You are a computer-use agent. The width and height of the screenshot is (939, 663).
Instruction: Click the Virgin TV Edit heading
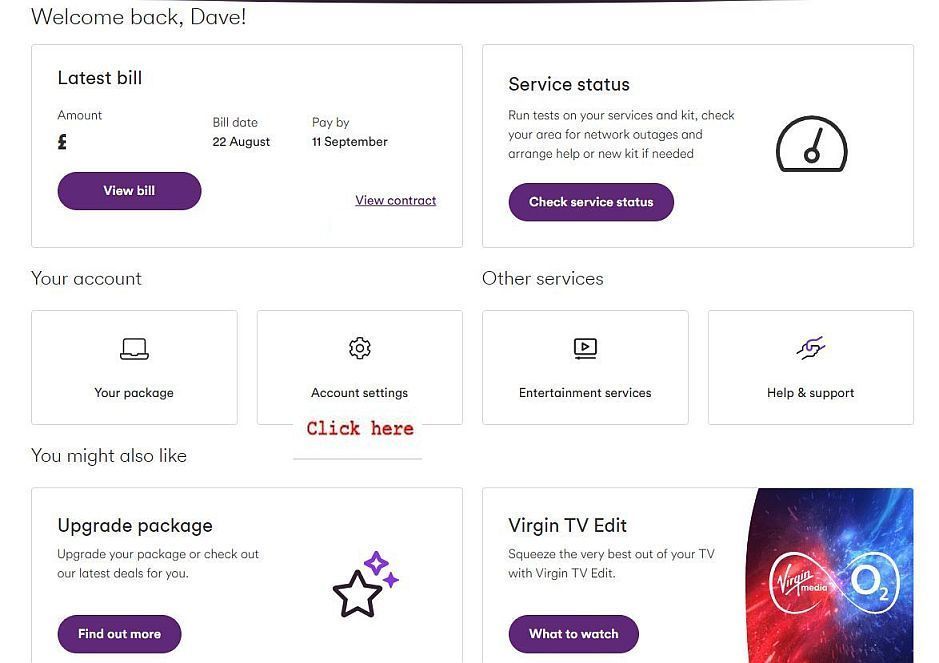click(567, 525)
